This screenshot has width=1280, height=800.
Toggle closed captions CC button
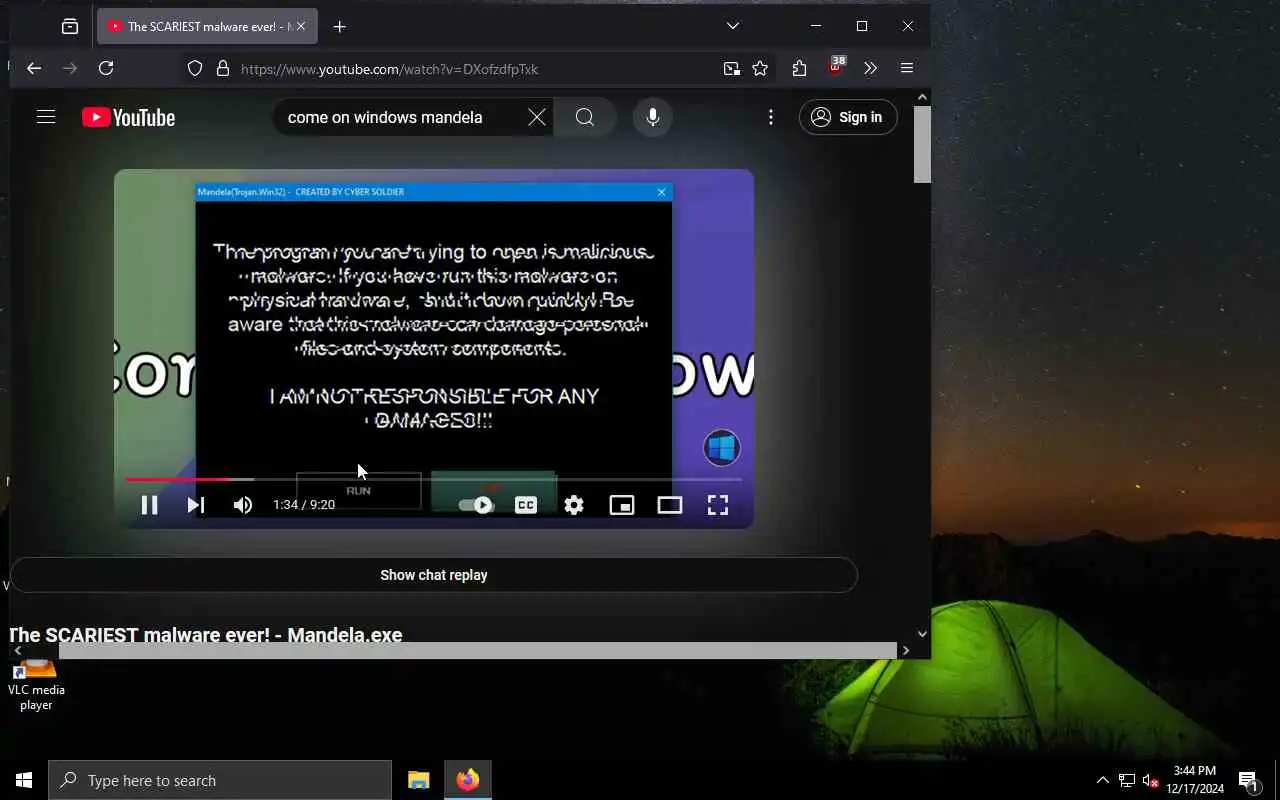pos(526,505)
